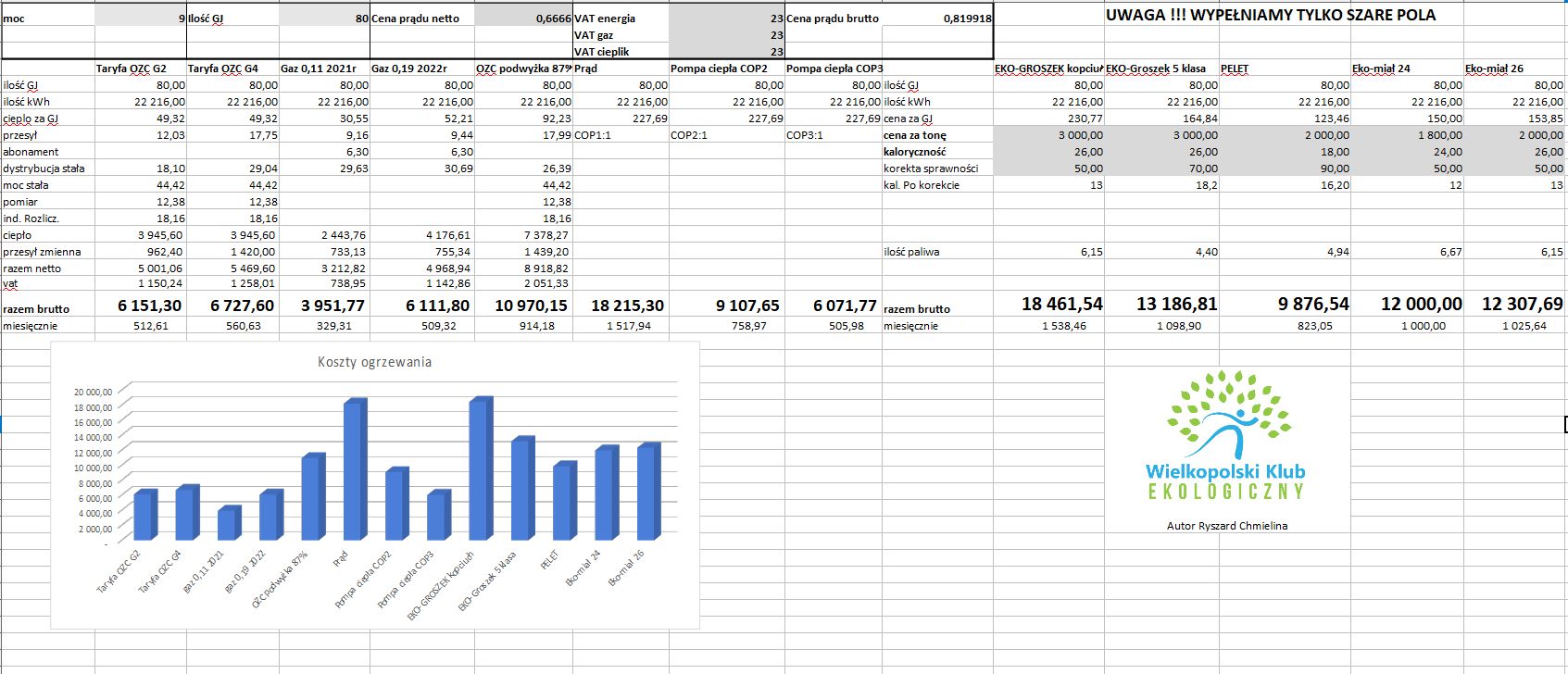
Task: Select the Eko-miał 24 header cell
Action: 1407,68
